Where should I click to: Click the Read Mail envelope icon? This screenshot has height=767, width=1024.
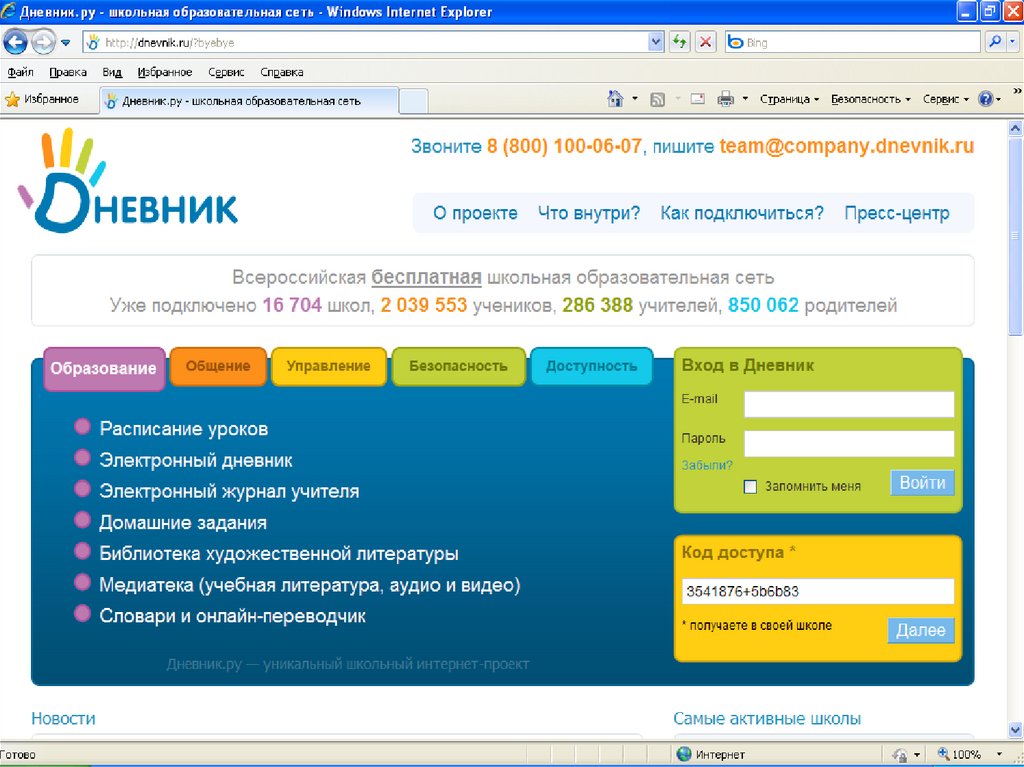[697, 99]
